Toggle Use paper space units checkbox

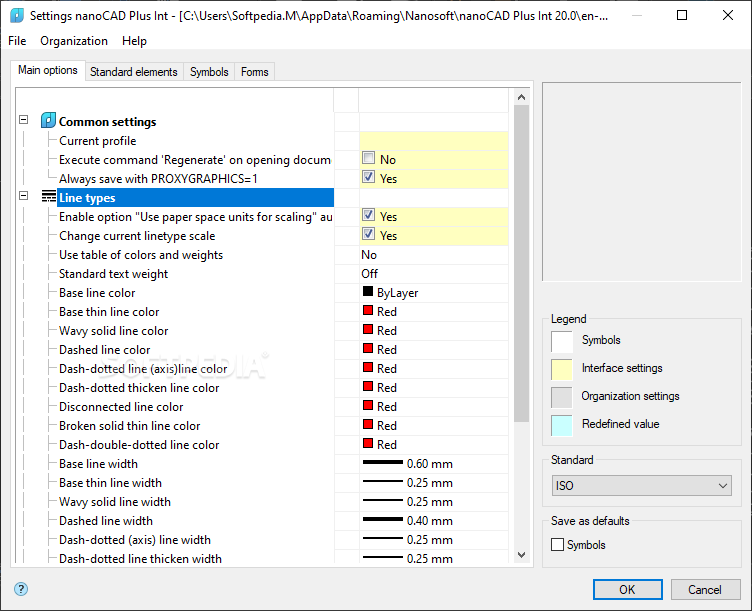click(368, 215)
